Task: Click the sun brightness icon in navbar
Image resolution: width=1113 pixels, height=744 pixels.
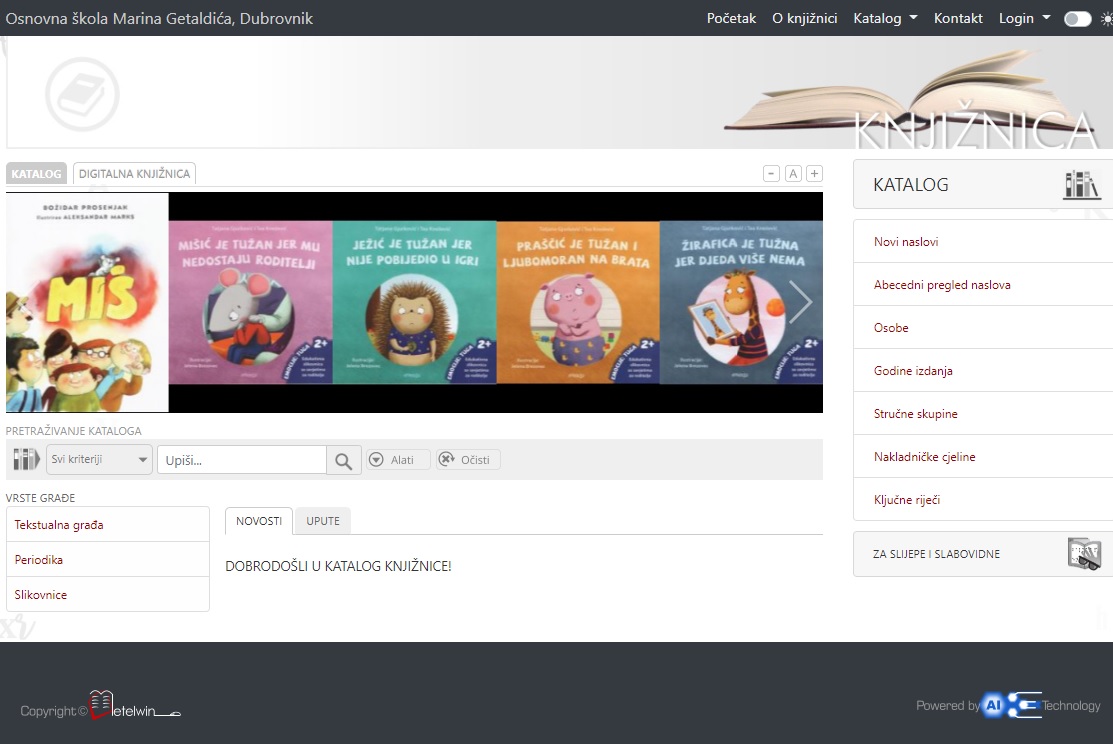Action: tap(1107, 18)
